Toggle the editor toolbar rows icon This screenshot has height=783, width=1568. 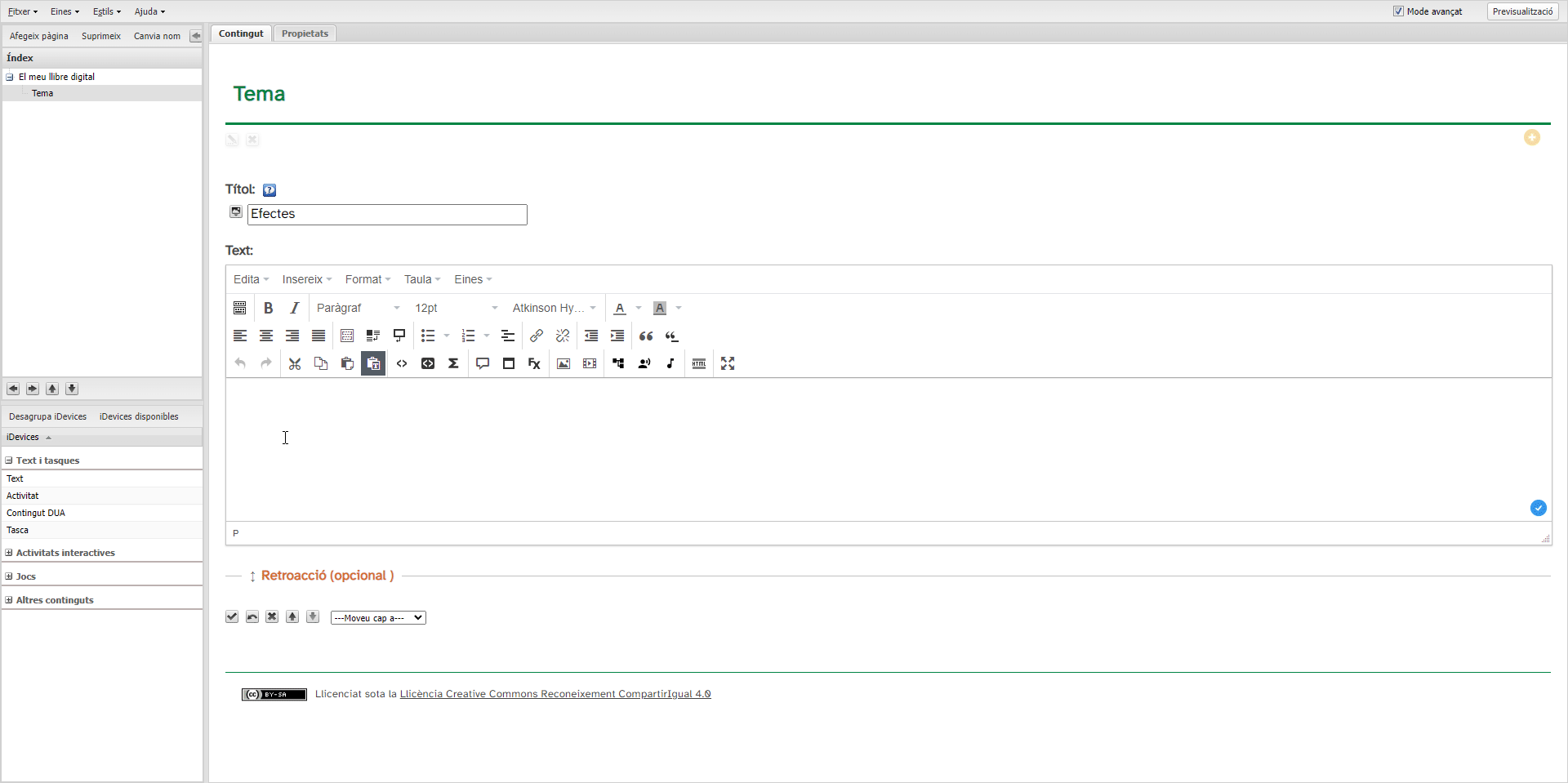coord(239,308)
